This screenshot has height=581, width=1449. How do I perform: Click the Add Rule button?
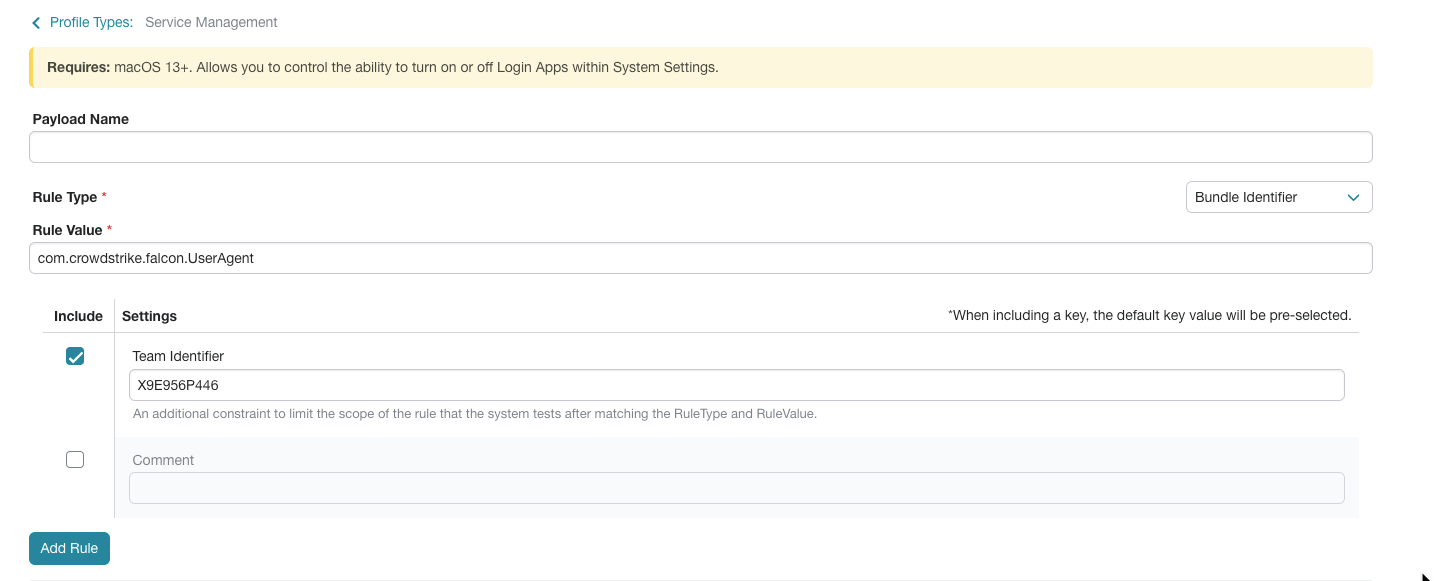[x=69, y=548]
